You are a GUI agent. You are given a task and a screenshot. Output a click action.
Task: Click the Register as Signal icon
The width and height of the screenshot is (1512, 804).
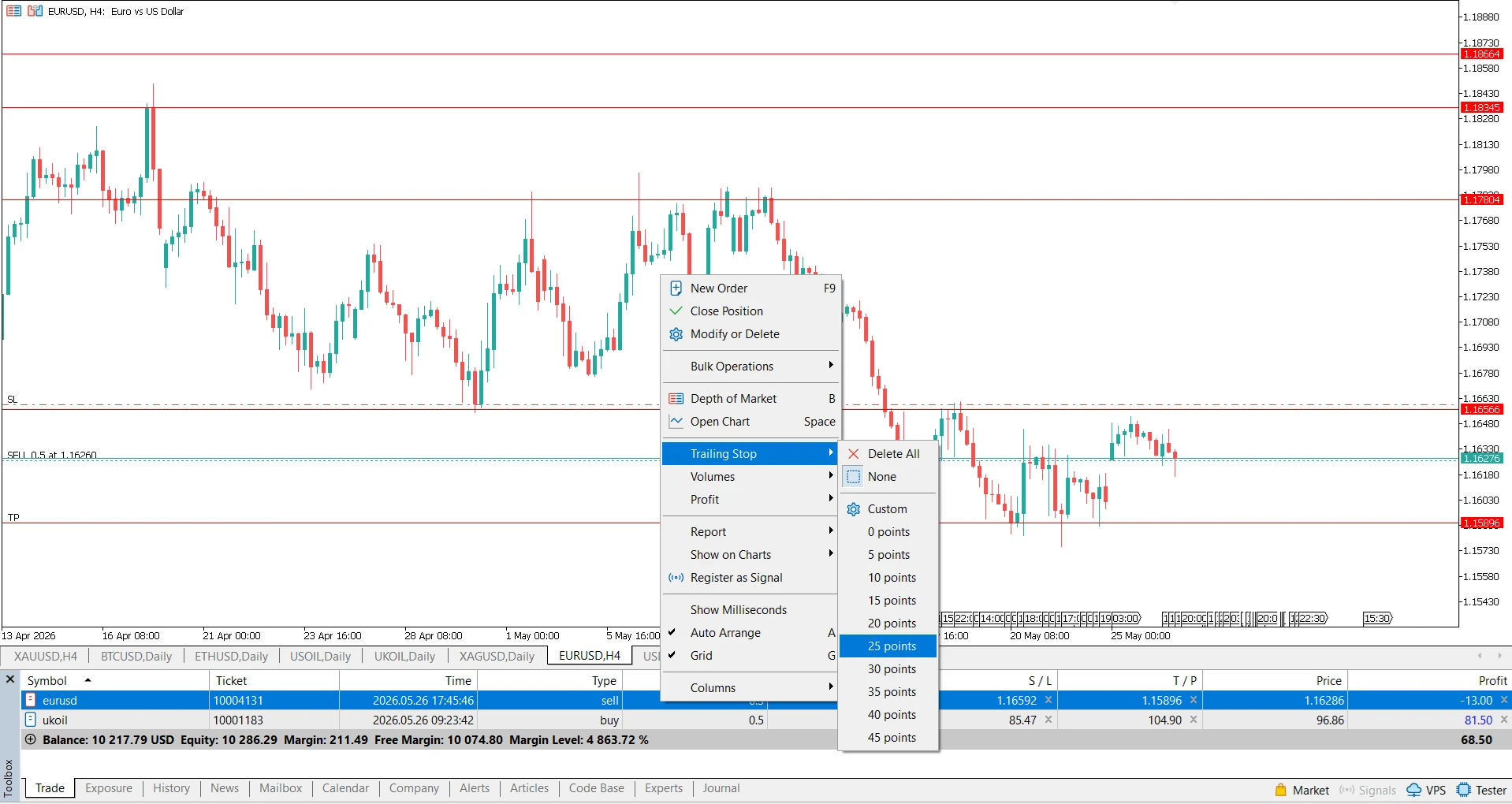point(676,578)
